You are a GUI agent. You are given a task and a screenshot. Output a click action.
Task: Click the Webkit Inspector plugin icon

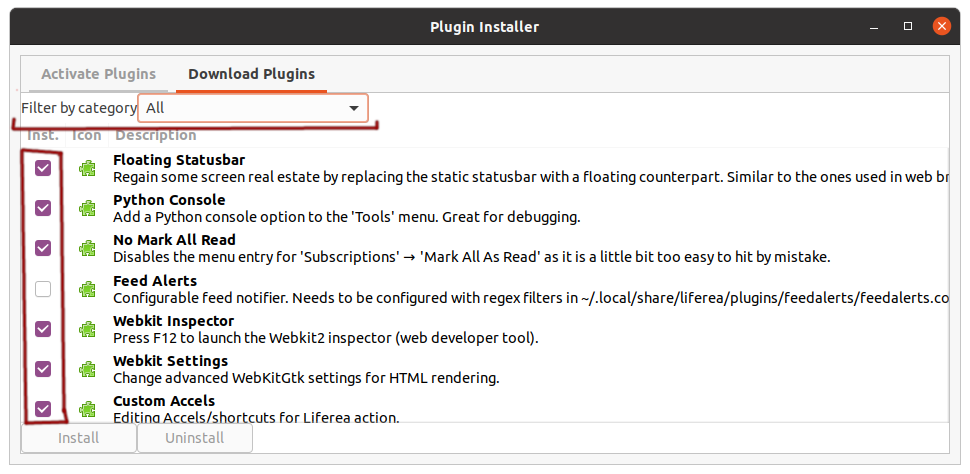(x=87, y=329)
